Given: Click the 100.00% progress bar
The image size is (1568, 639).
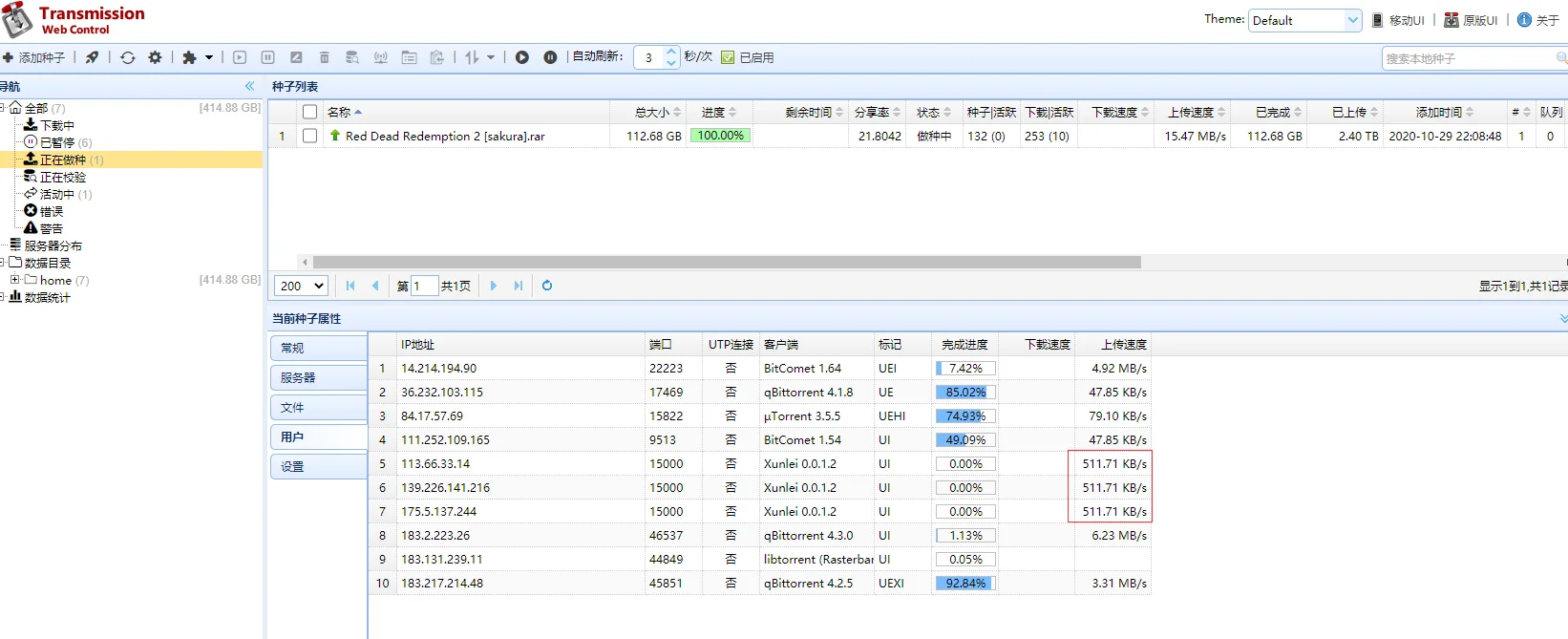Looking at the screenshot, I should pyautogui.click(x=720, y=136).
